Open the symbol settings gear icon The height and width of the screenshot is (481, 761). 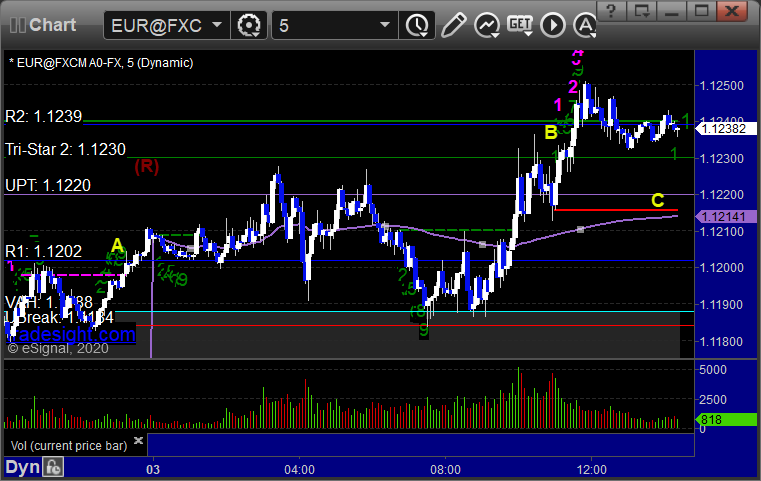(x=248, y=25)
